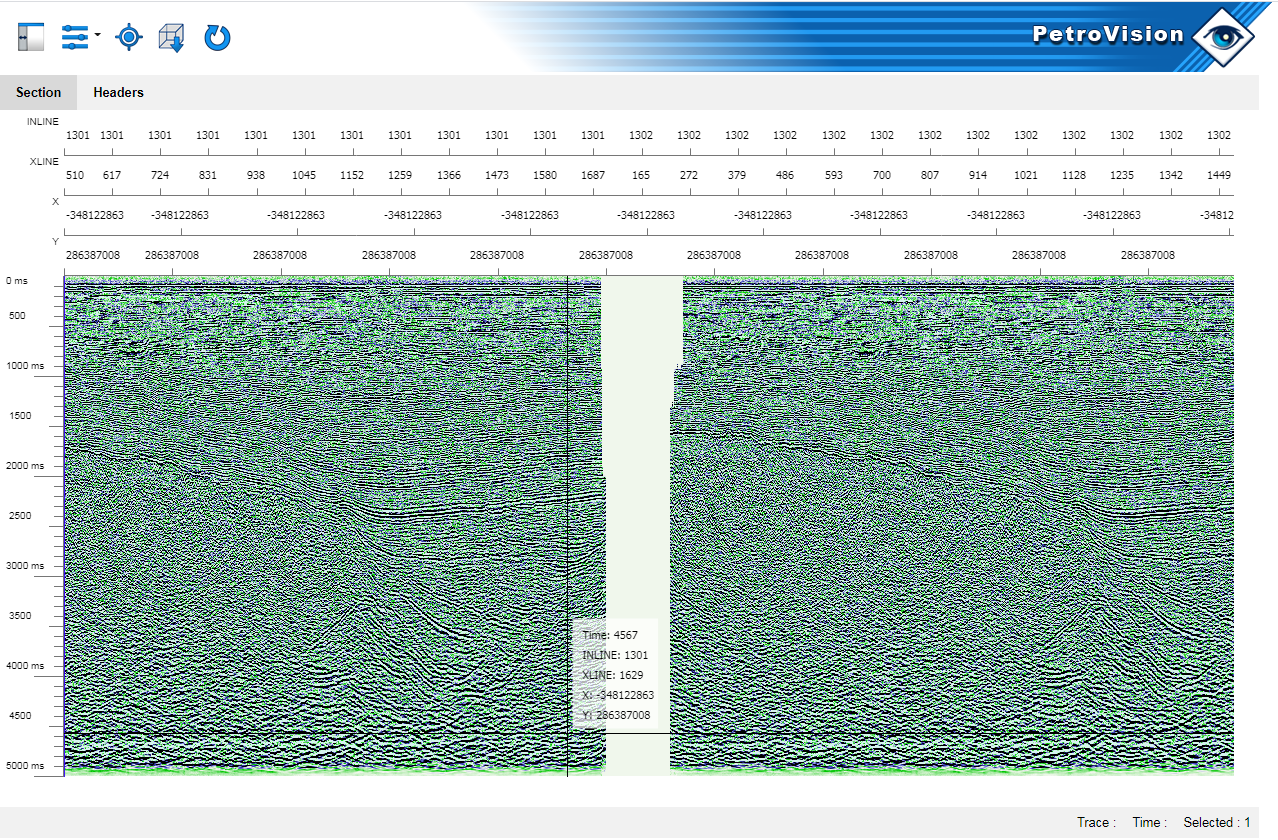Image resolution: width=1278 pixels, height=840 pixels.
Task: Click the 1000 ms time axis label
Action: coord(25,366)
